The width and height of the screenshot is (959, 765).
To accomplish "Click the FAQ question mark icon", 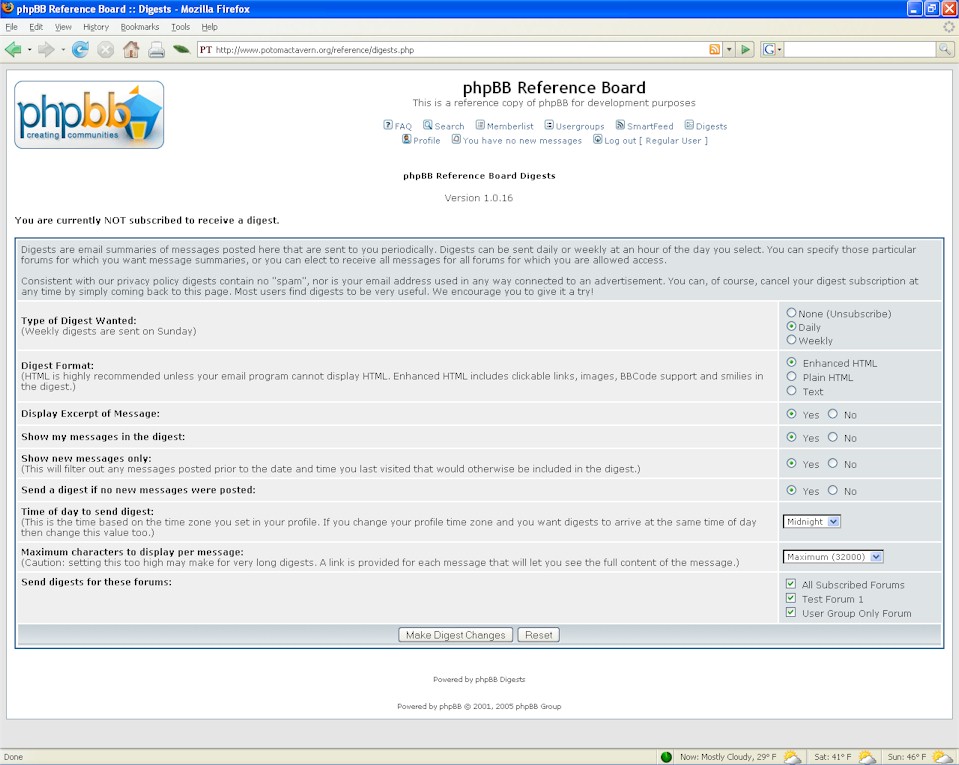I will (x=388, y=125).
